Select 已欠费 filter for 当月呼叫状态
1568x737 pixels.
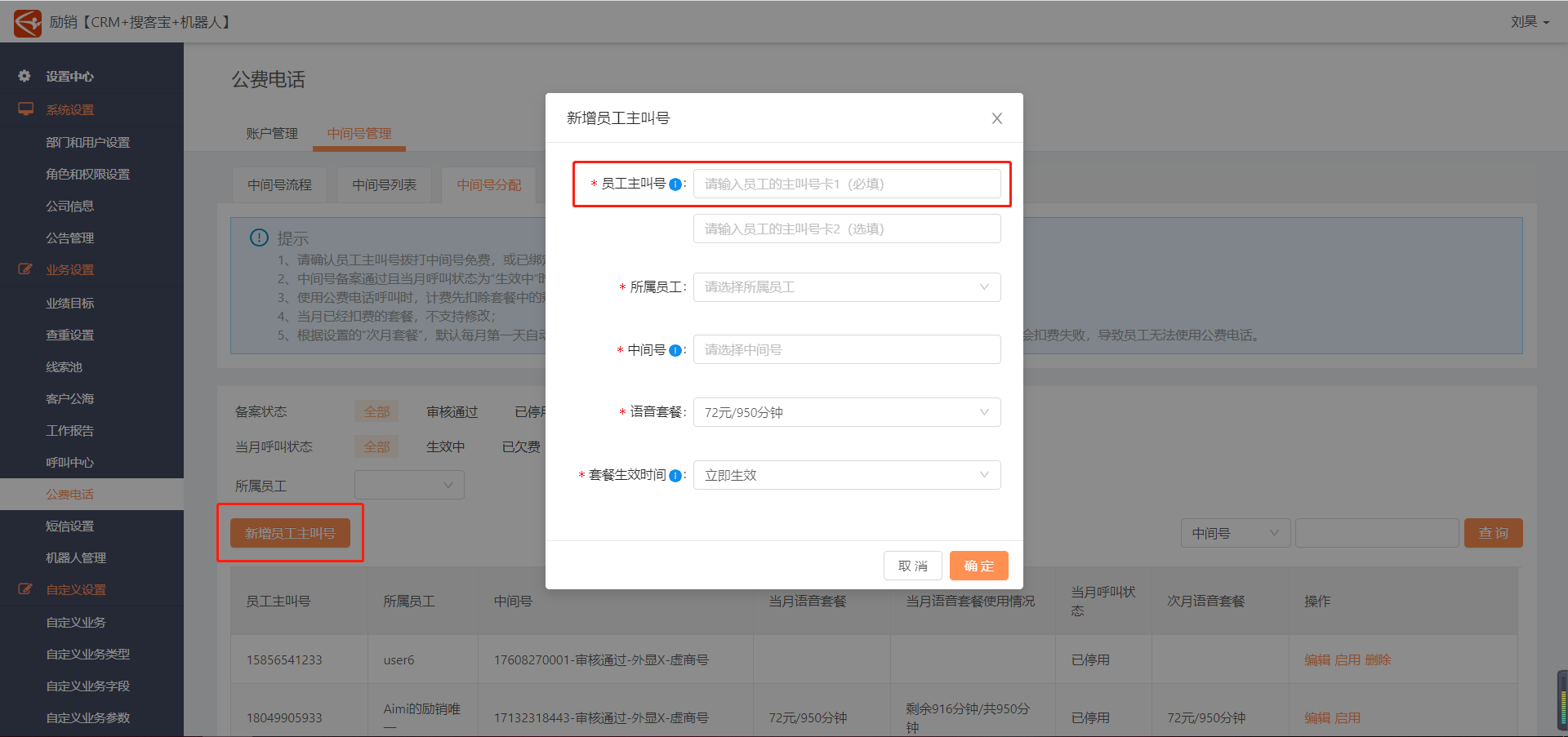pyautogui.click(x=521, y=446)
